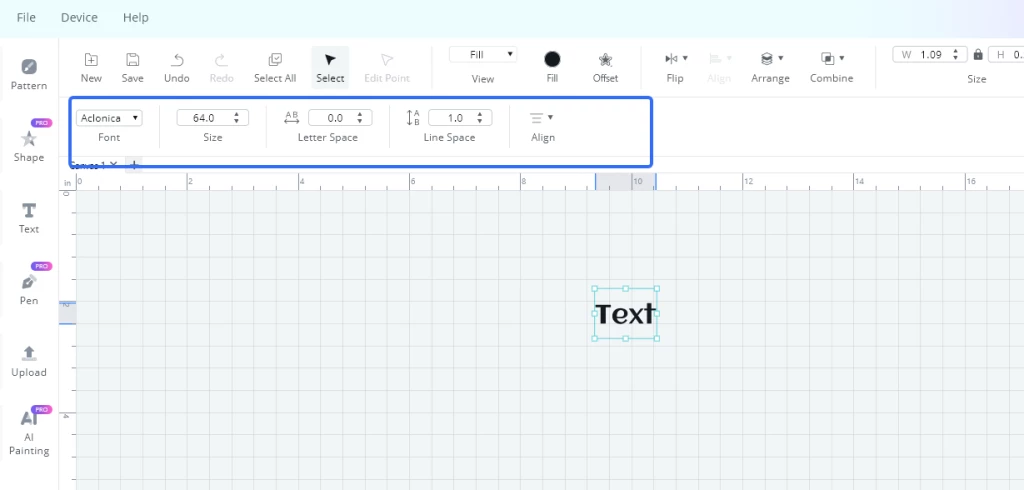
Task: Toggle the aspect ratio lock icon
Action: click(978, 55)
